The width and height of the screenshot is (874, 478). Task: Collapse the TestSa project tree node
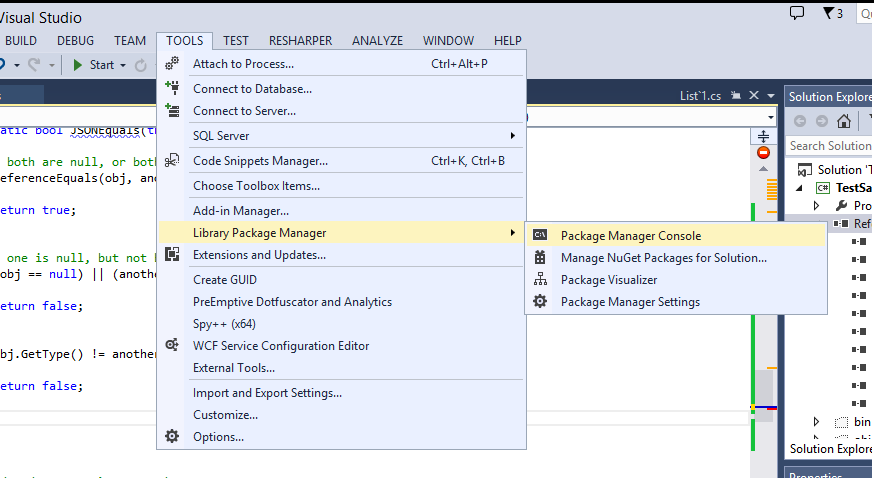(799, 188)
